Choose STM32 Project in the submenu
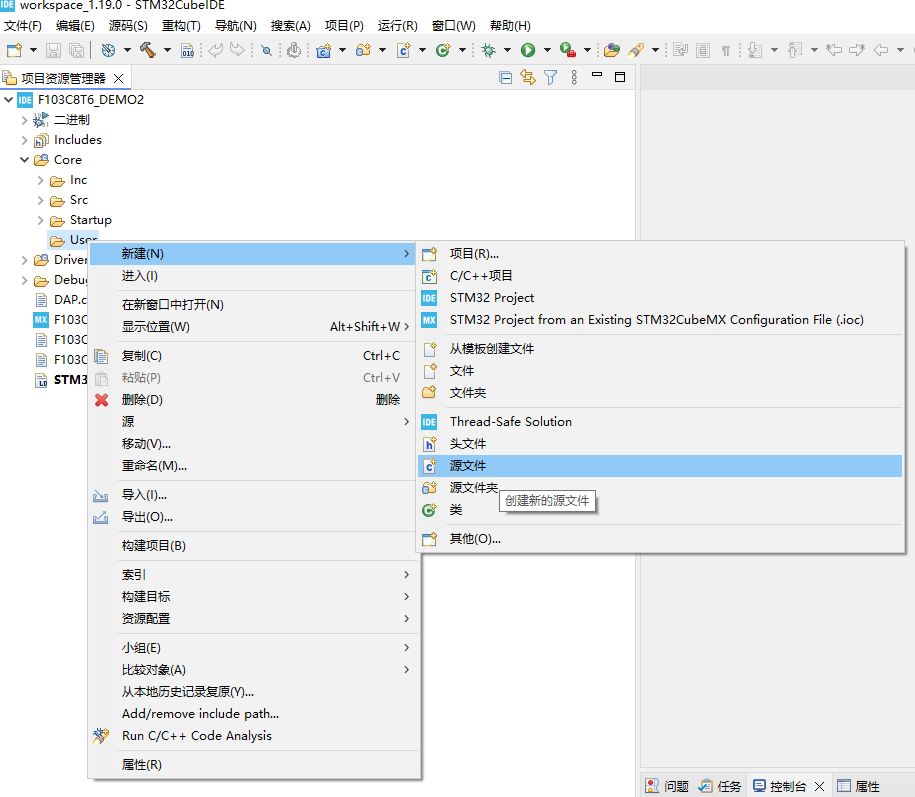This screenshot has width=915, height=797. (x=660, y=298)
